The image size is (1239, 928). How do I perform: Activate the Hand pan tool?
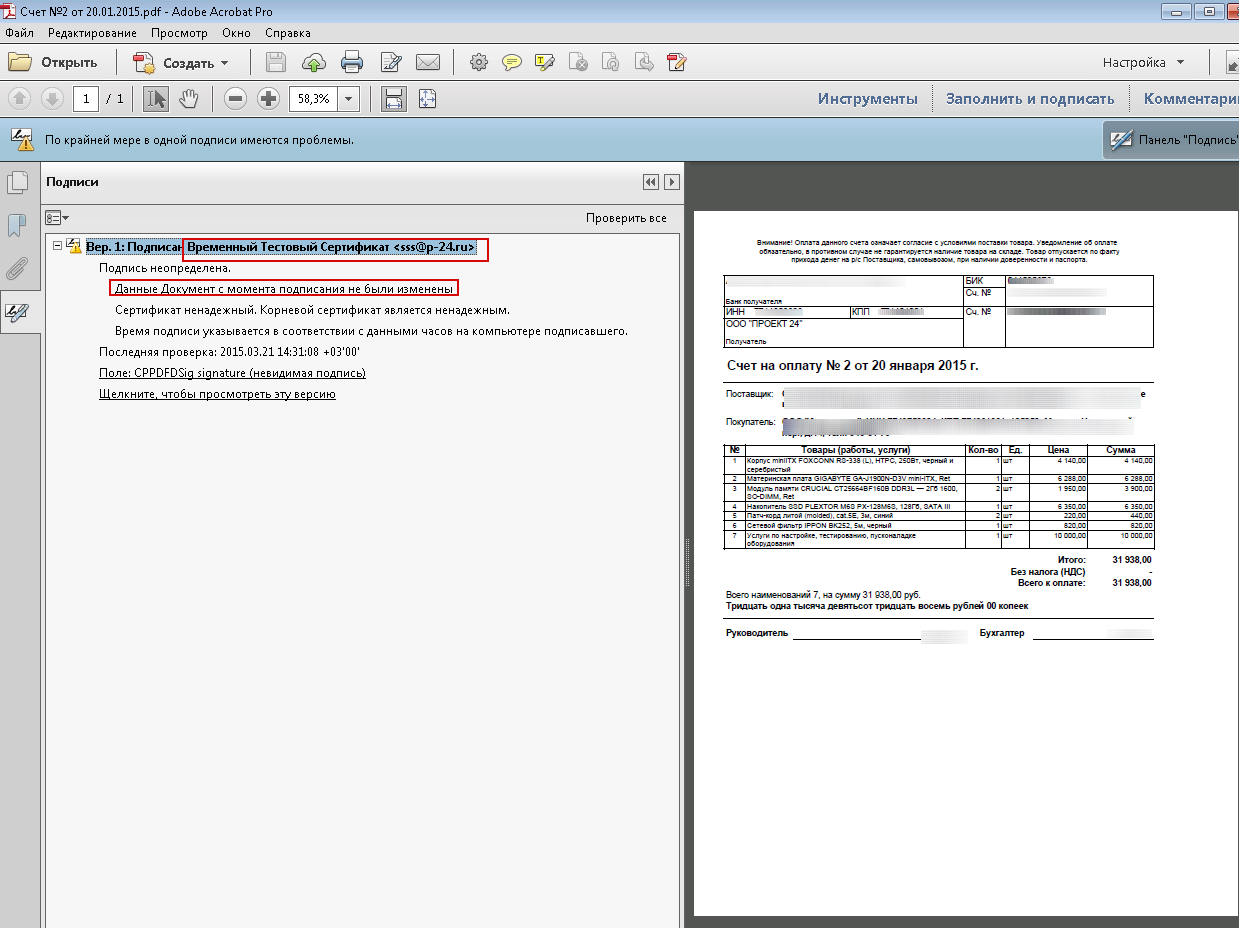(189, 98)
